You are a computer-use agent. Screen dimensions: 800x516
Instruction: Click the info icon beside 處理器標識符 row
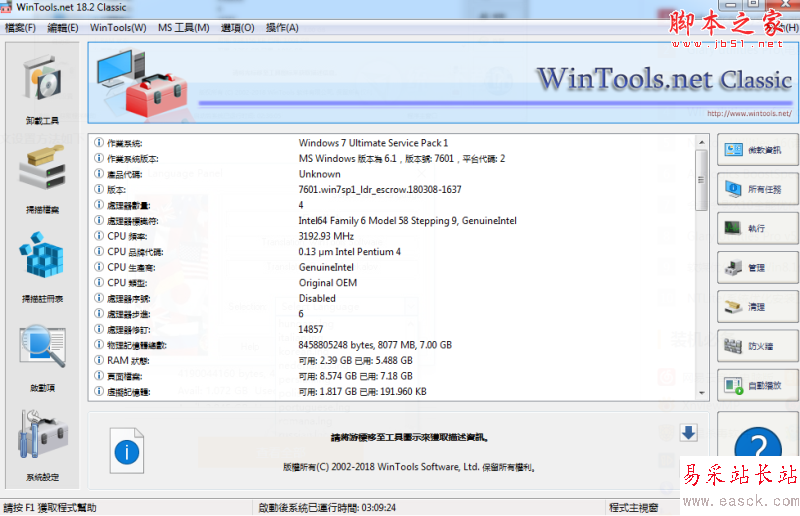pos(99,220)
